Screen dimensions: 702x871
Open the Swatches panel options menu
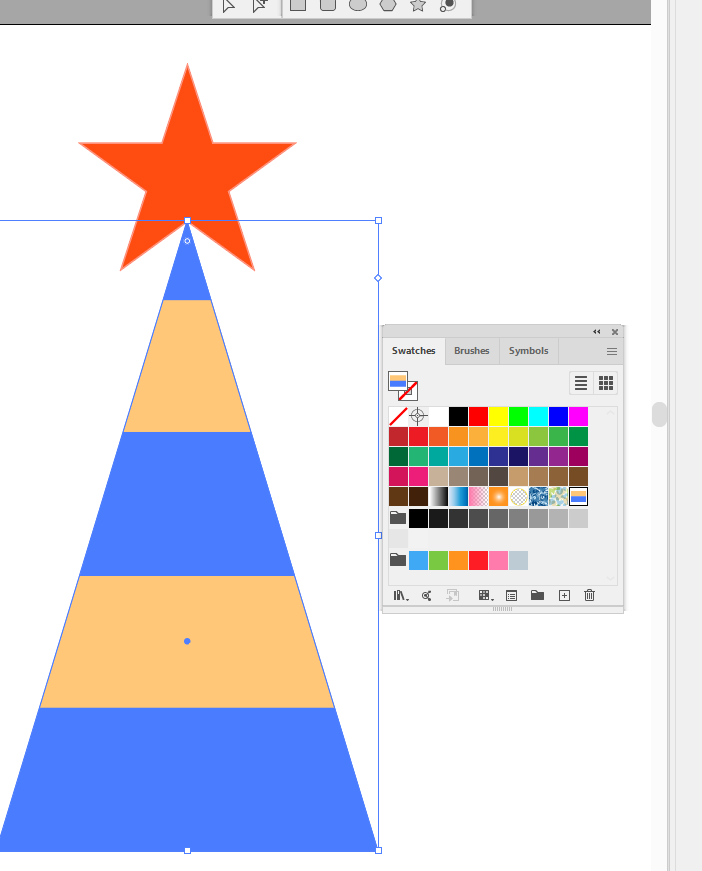(x=611, y=352)
